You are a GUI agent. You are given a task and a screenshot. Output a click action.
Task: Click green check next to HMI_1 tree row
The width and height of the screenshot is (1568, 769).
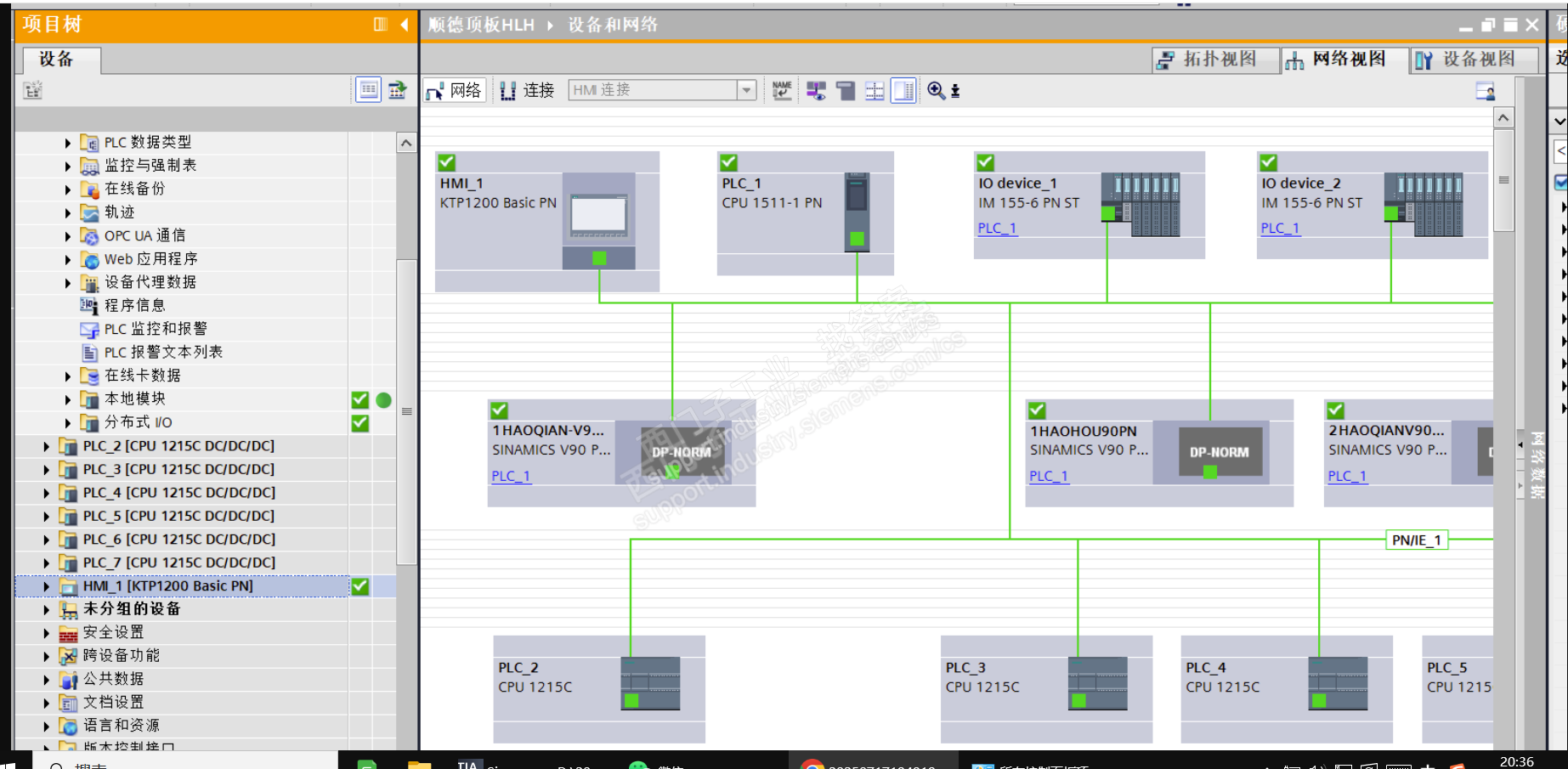pyautogui.click(x=360, y=586)
